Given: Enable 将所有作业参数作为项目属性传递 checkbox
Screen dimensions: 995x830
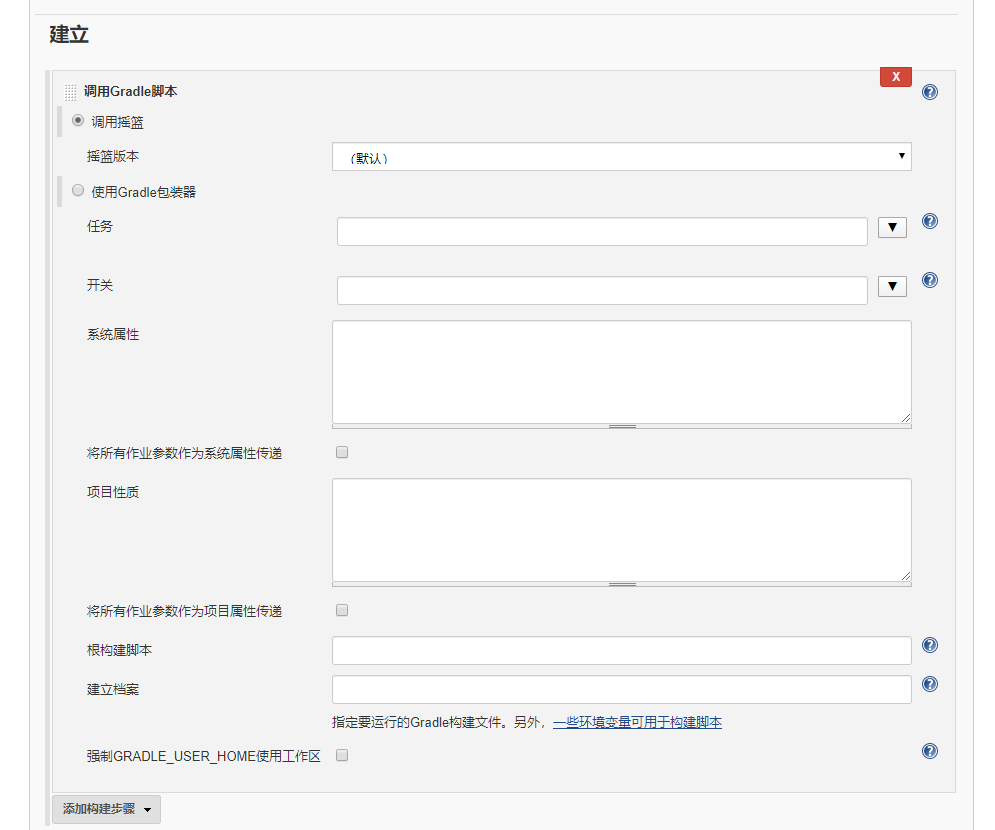Looking at the screenshot, I should 342,610.
